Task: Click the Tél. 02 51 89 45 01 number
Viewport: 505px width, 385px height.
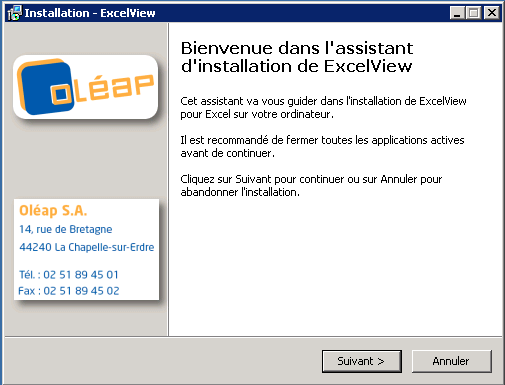Action: [x=69, y=275]
